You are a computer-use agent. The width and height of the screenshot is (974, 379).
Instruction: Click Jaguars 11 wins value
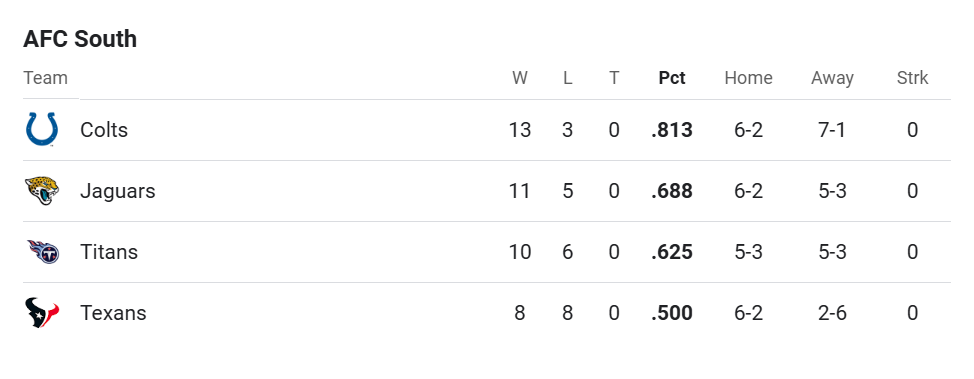(519, 191)
